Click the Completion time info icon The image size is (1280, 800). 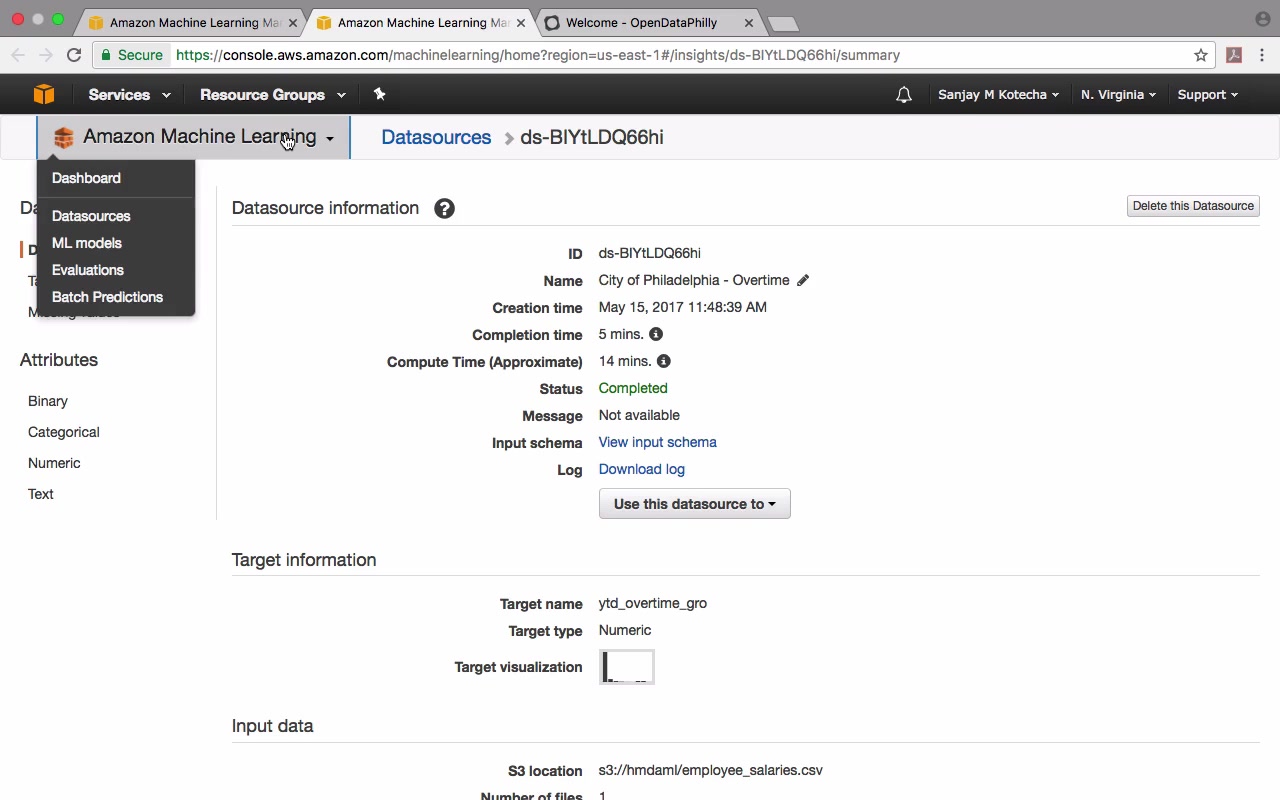[x=656, y=334]
